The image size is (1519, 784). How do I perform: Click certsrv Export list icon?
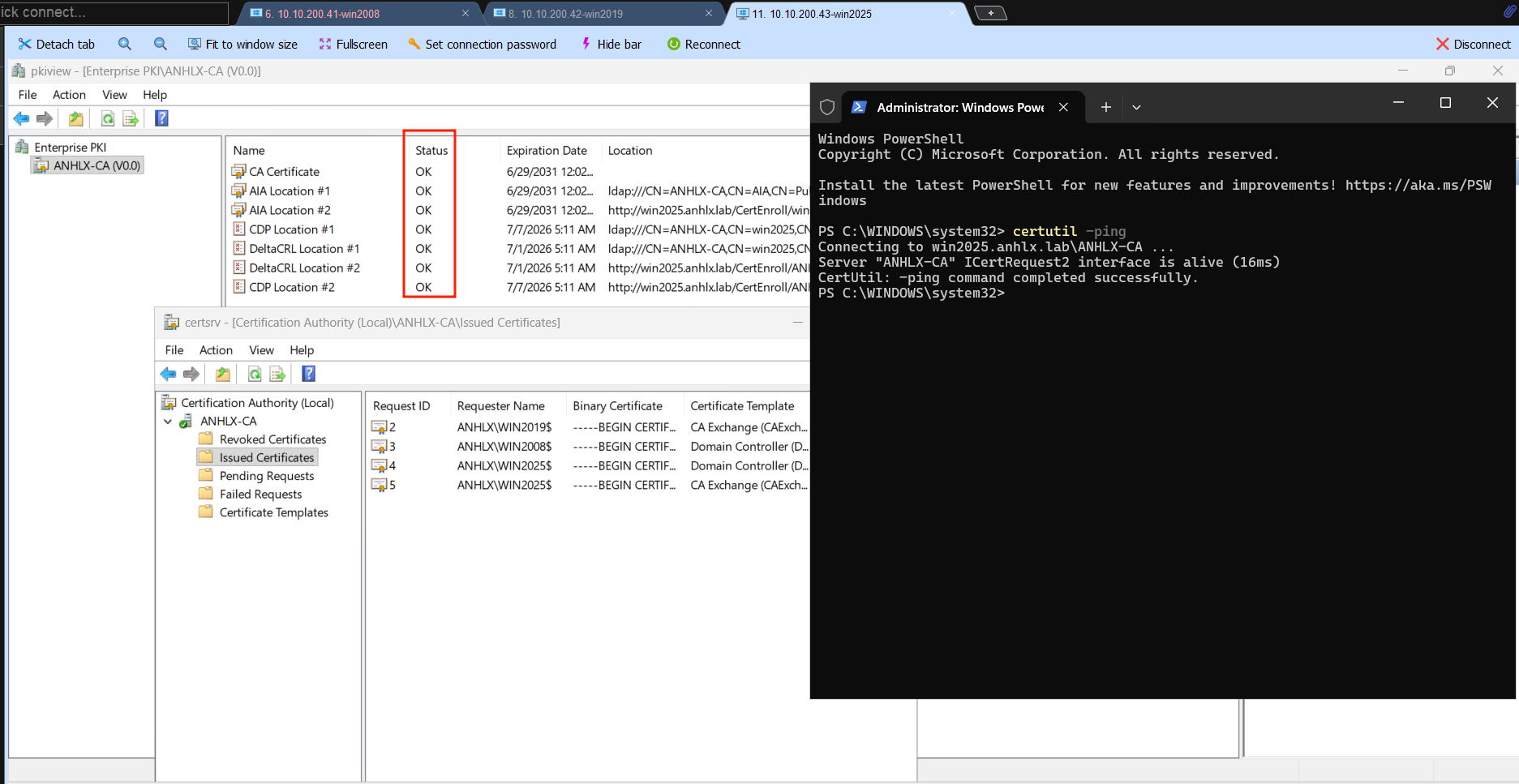(x=277, y=374)
